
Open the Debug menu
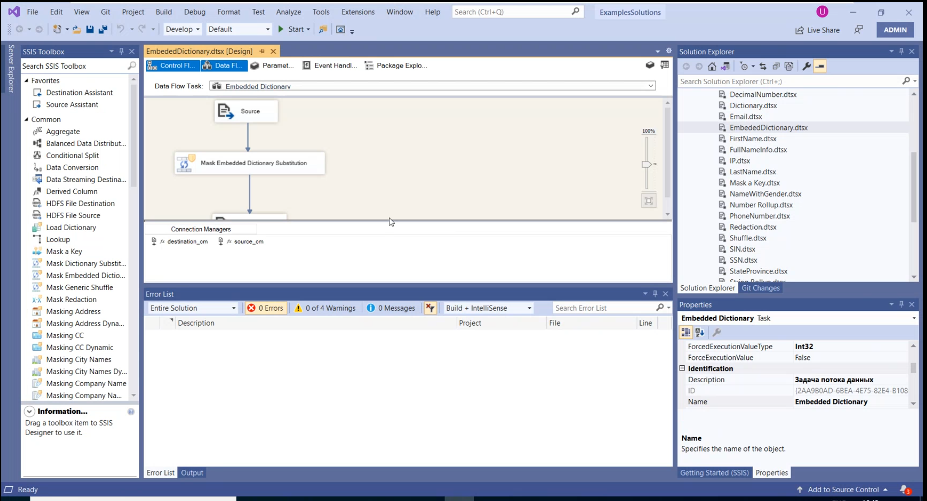pos(195,12)
